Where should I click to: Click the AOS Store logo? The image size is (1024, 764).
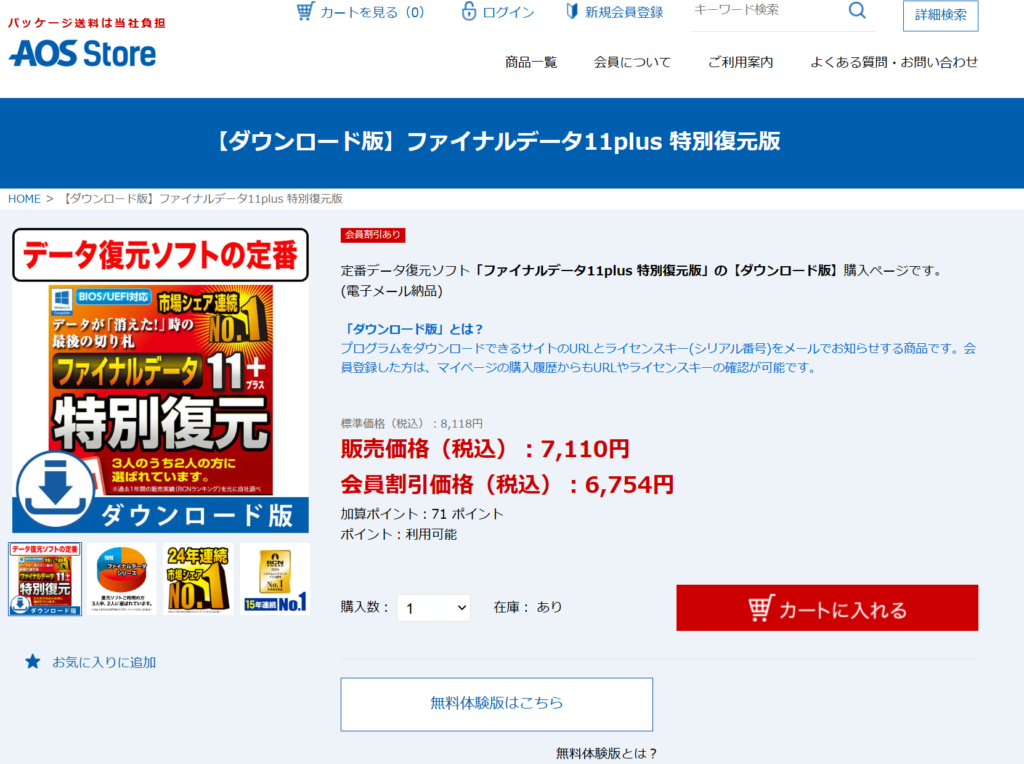[83, 53]
